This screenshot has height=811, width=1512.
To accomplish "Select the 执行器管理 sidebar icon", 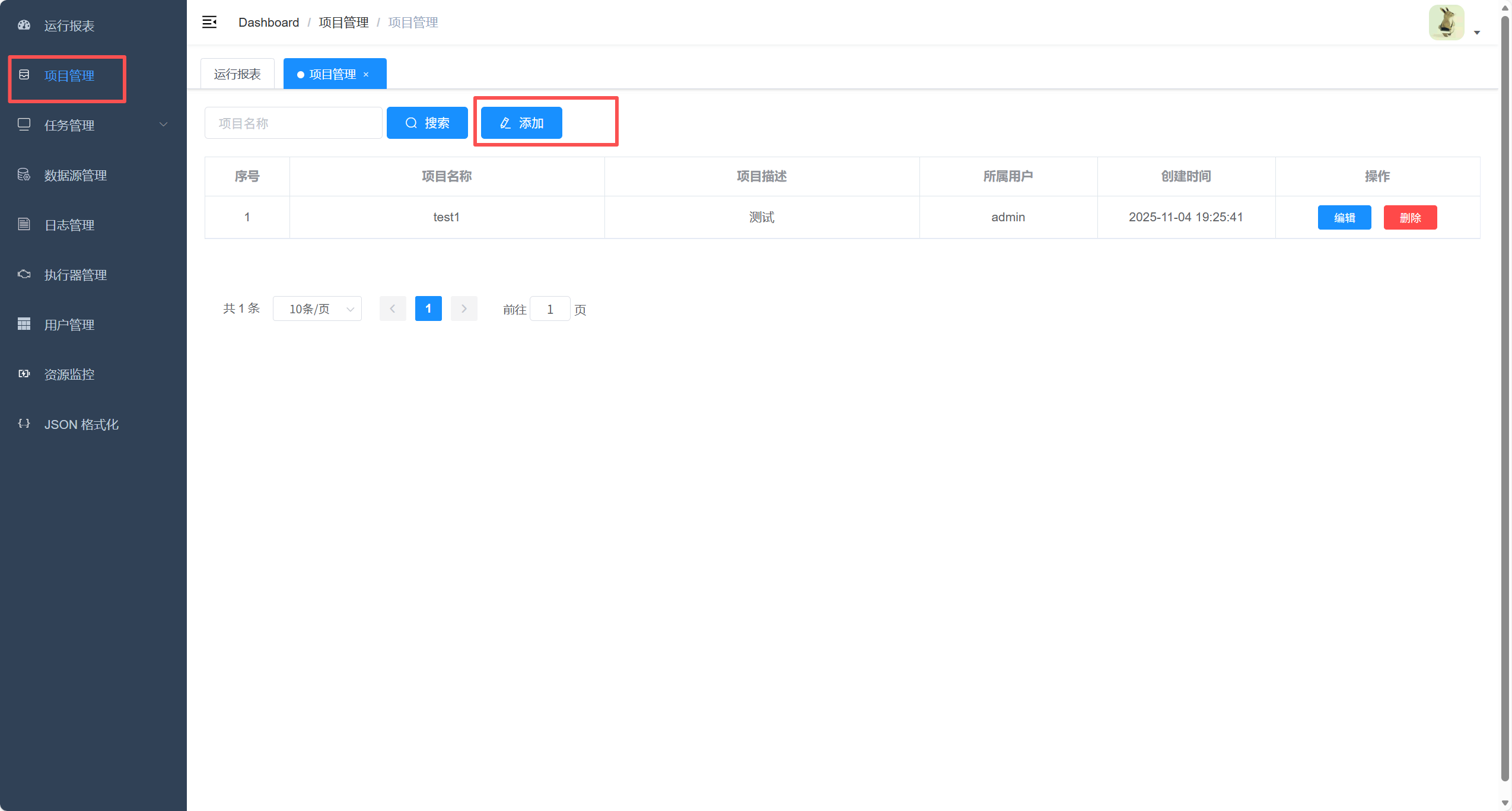I will coord(75,274).
